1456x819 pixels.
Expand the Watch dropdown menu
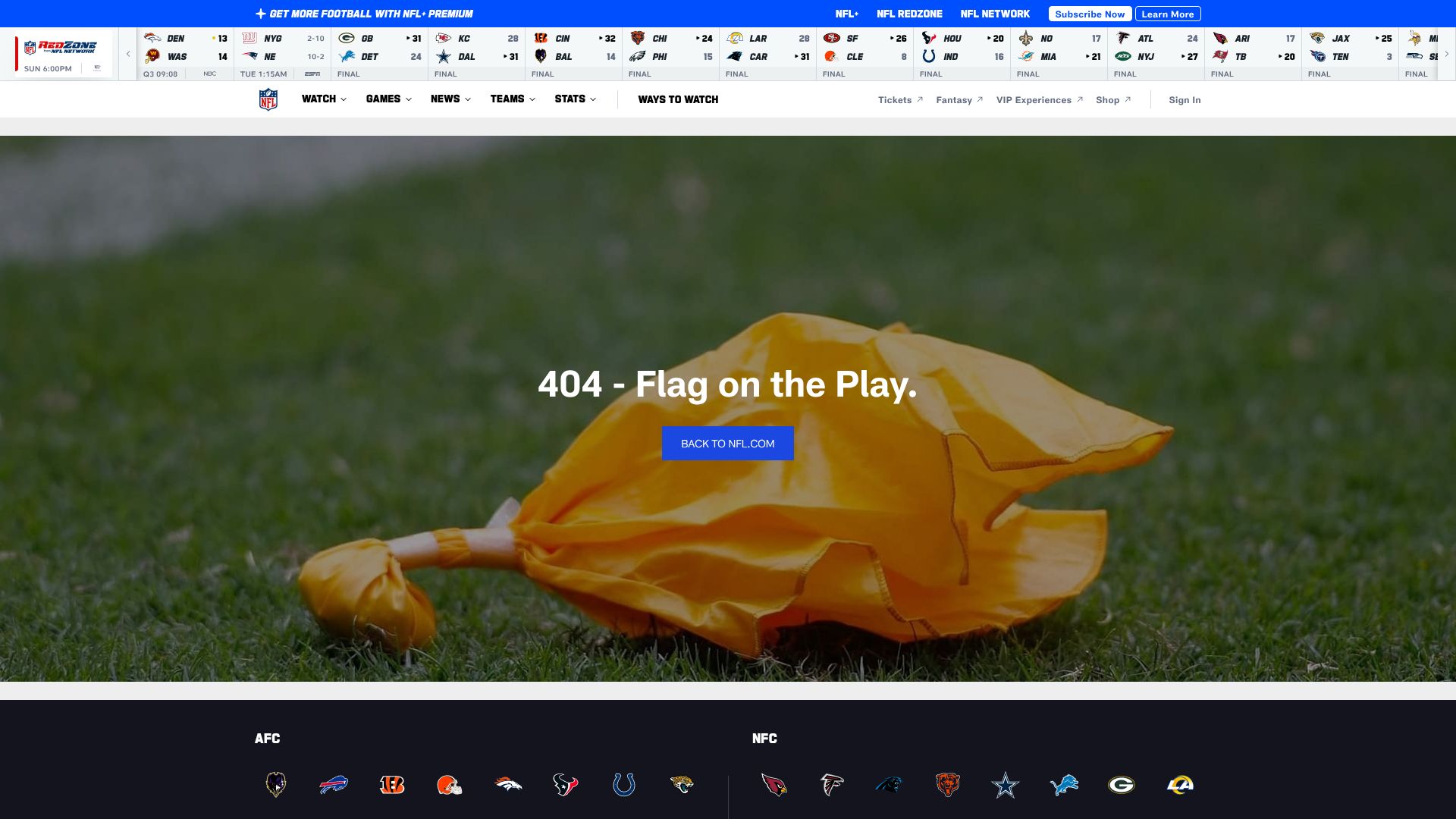point(324,99)
